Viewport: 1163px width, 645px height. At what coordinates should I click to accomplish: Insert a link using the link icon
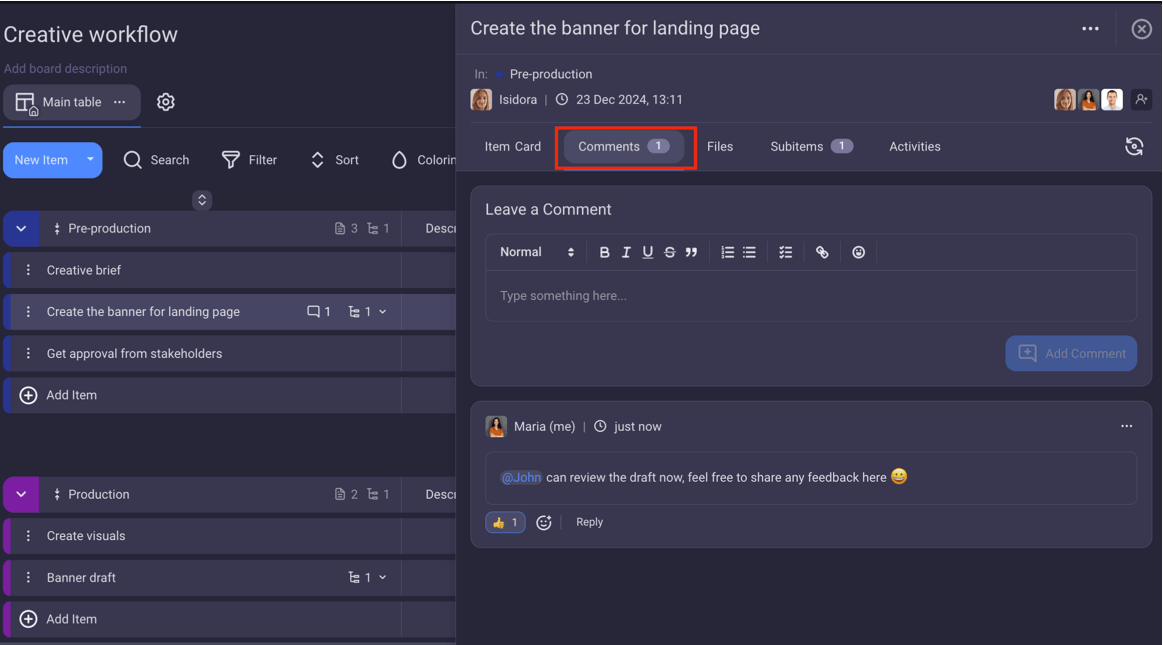coord(822,253)
